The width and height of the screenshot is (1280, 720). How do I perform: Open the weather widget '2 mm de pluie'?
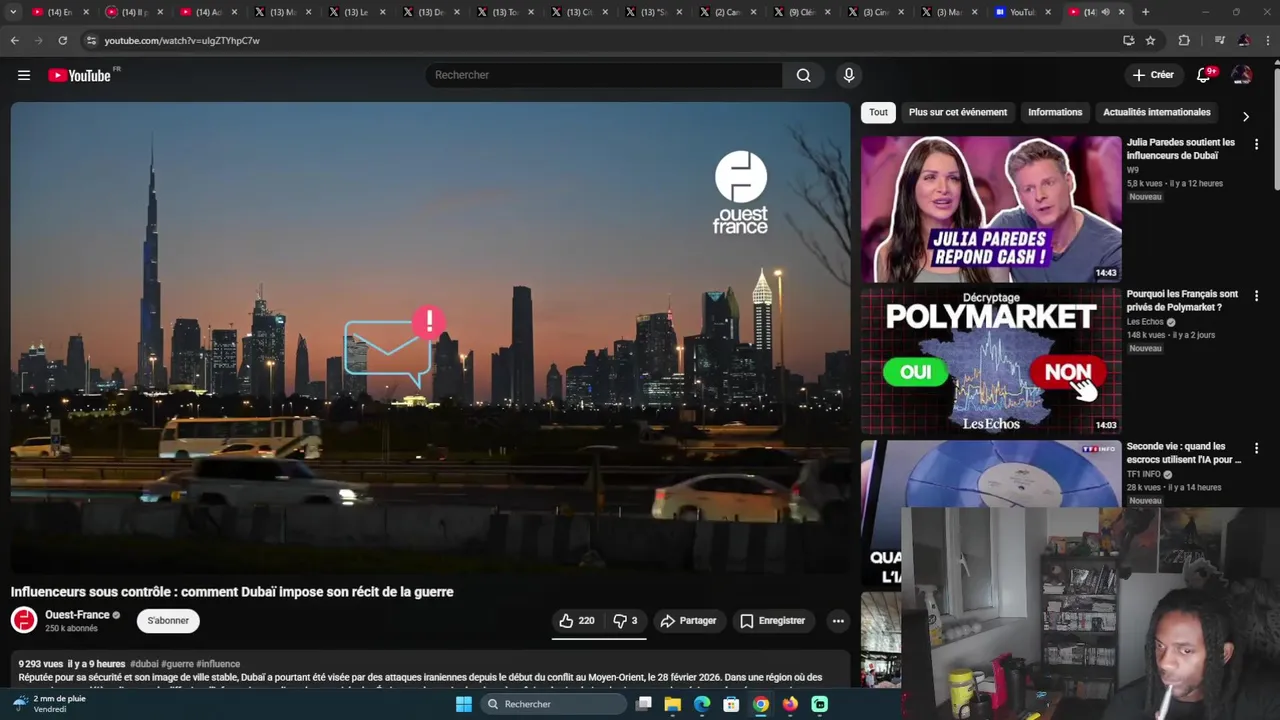tap(50, 704)
